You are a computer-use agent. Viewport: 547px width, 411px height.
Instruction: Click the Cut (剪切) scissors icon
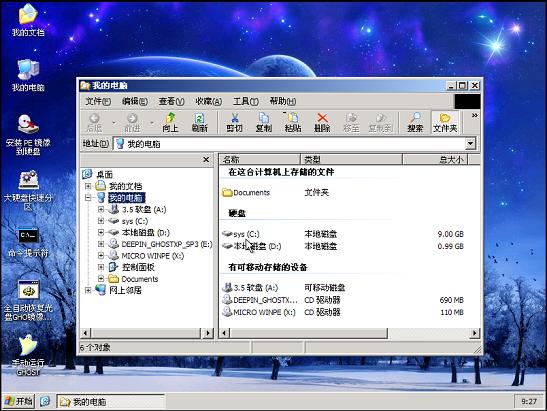(234, 122)
